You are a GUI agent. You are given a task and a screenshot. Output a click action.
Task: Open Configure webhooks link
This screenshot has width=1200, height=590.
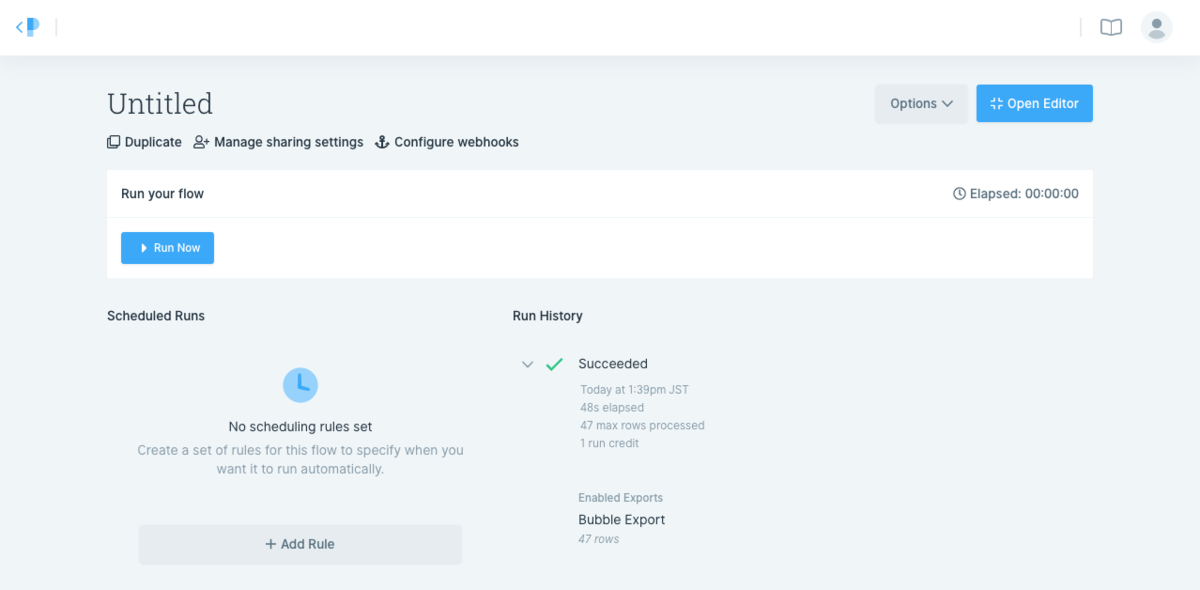click(456, 142)
